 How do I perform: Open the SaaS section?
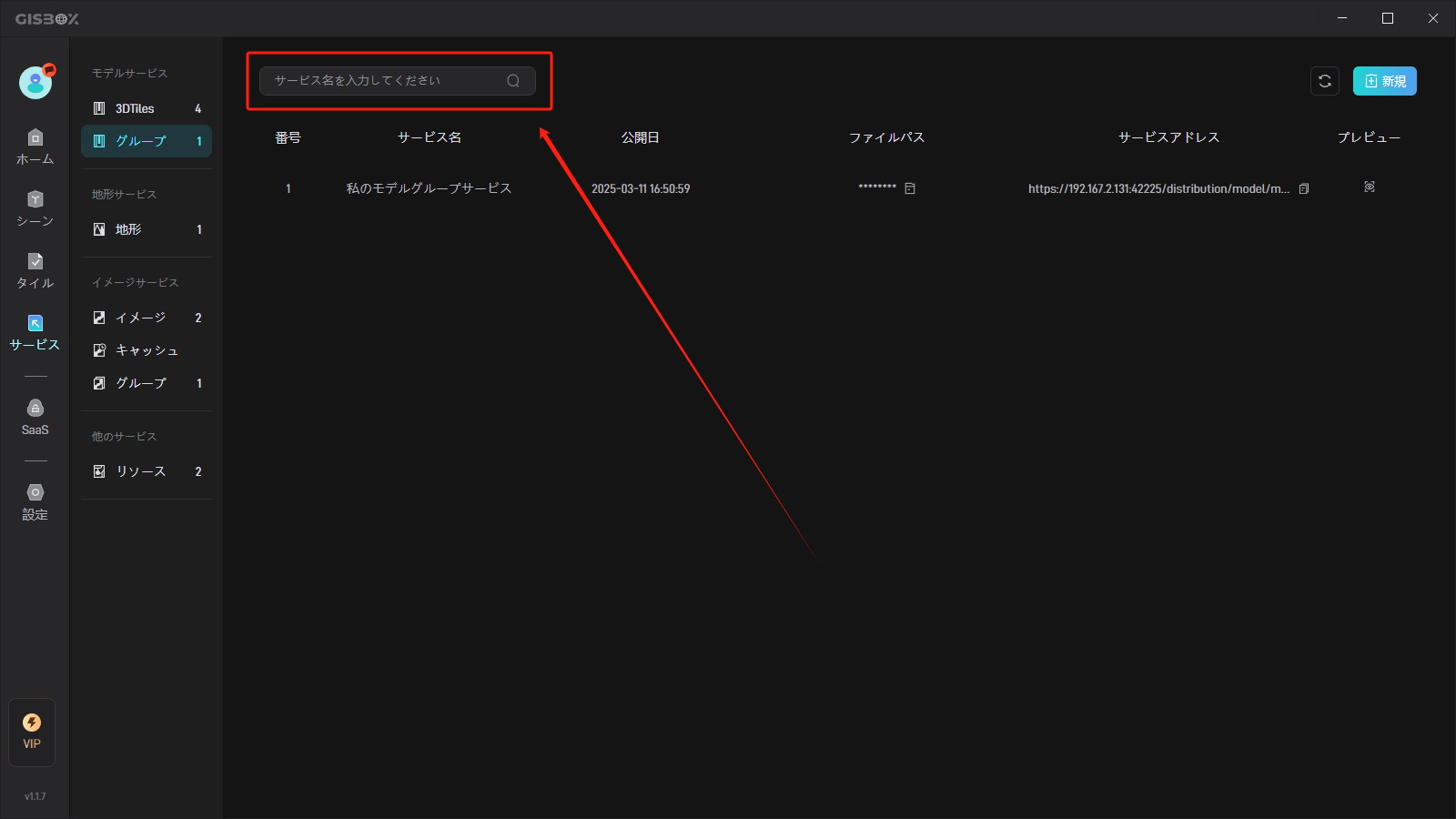pyautogui.click(x=35, y=418)
